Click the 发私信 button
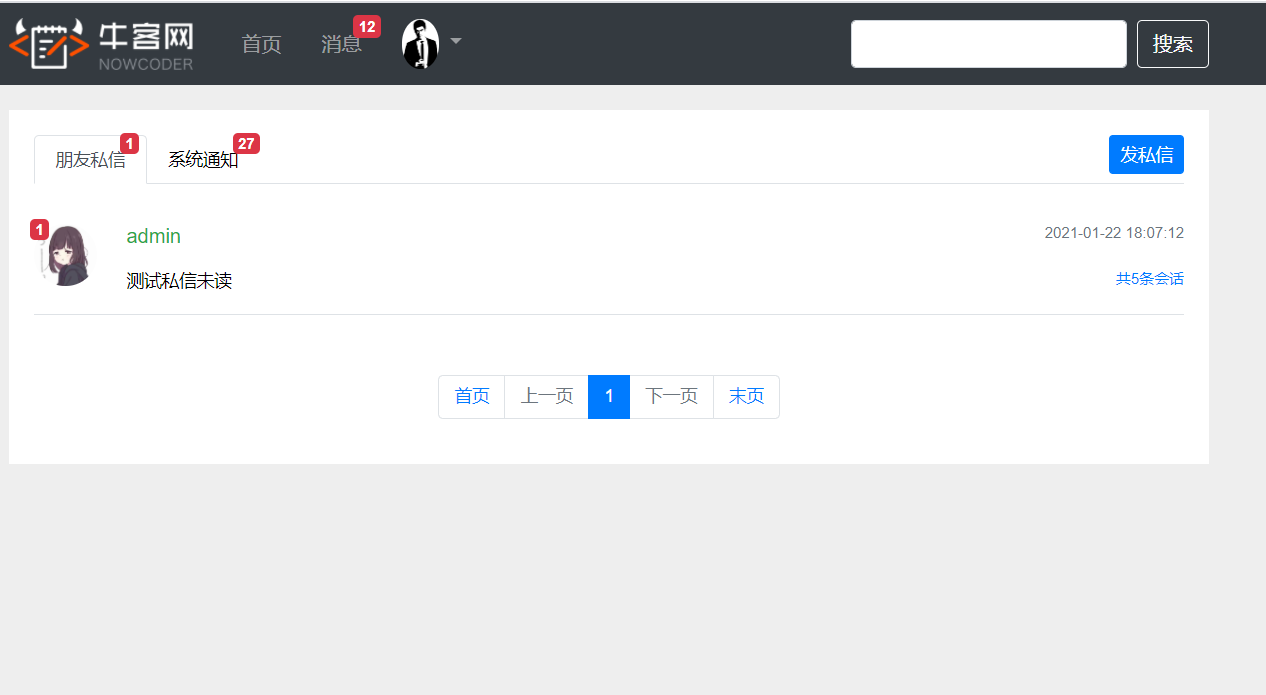Viewport: 1266px width, 695px height. 1146,155
